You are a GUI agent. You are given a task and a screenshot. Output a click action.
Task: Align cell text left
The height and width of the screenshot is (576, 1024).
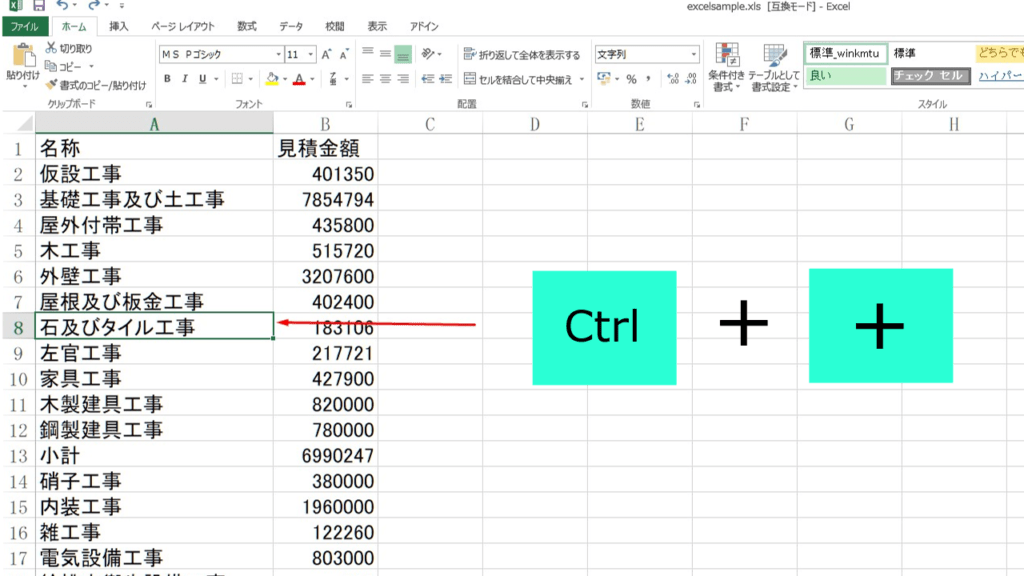point(368,79)
